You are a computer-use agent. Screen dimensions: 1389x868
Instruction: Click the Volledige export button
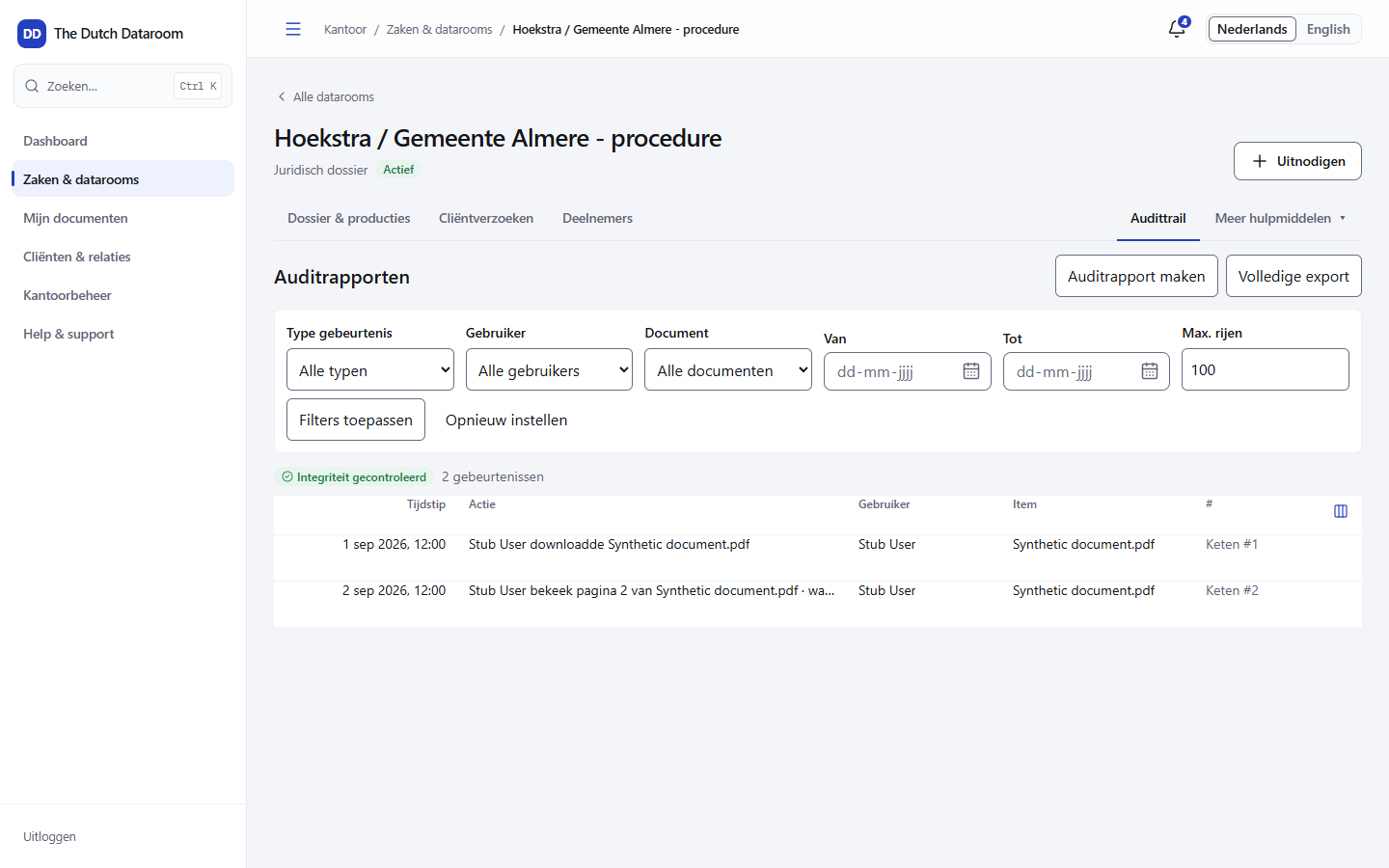(1294, 276)
